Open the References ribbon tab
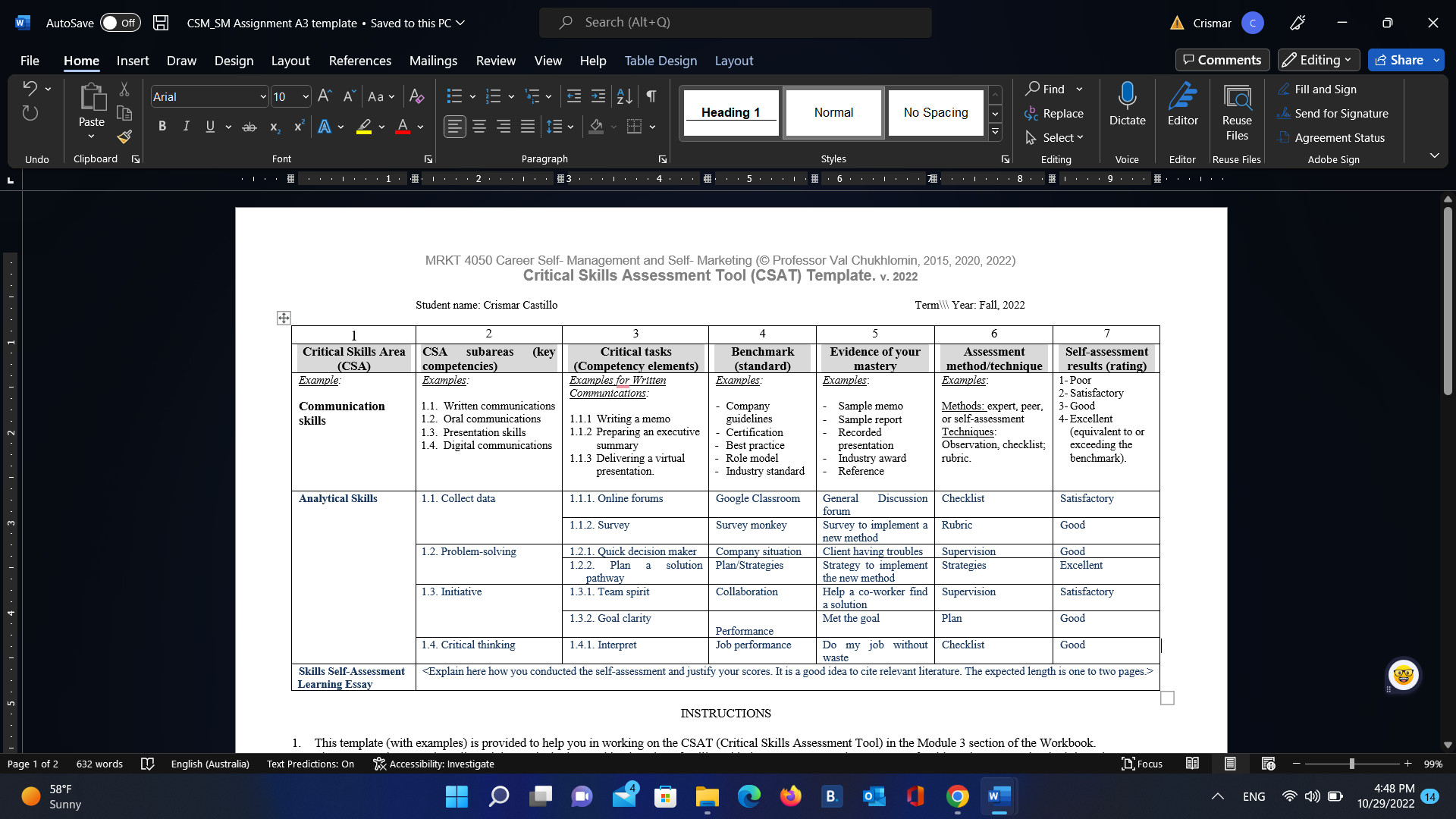Viewport: 1456px width, 819px height. coord(360,61)
